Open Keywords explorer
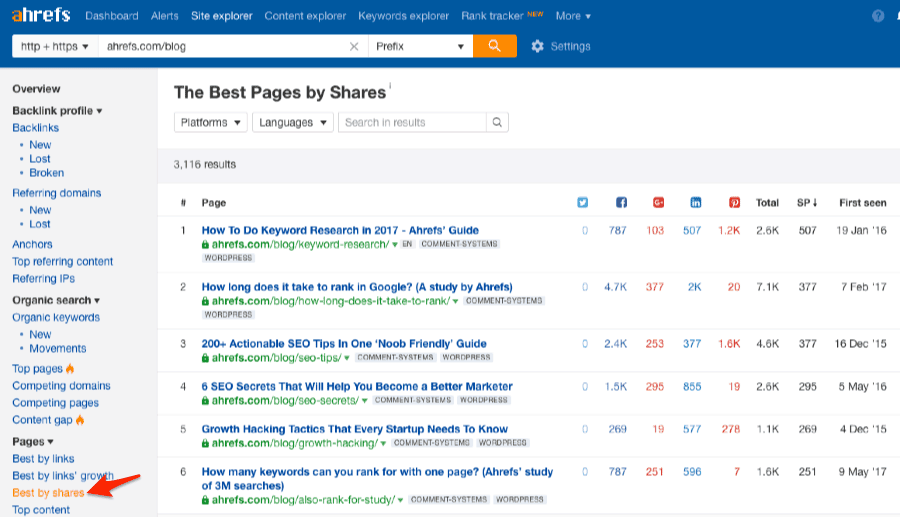 [x=404, y=16]
